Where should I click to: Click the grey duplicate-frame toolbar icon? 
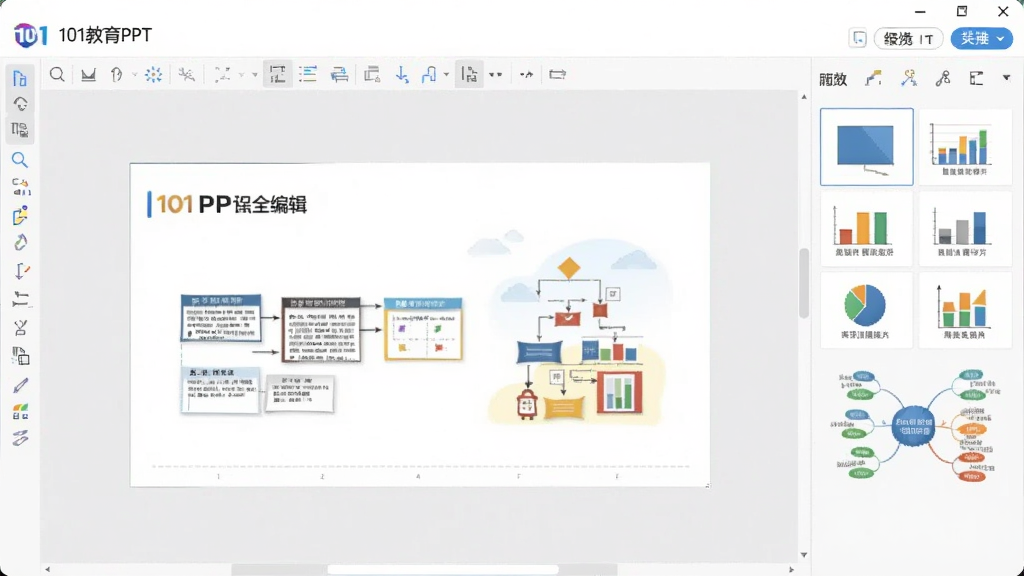(x=372, y=74)
